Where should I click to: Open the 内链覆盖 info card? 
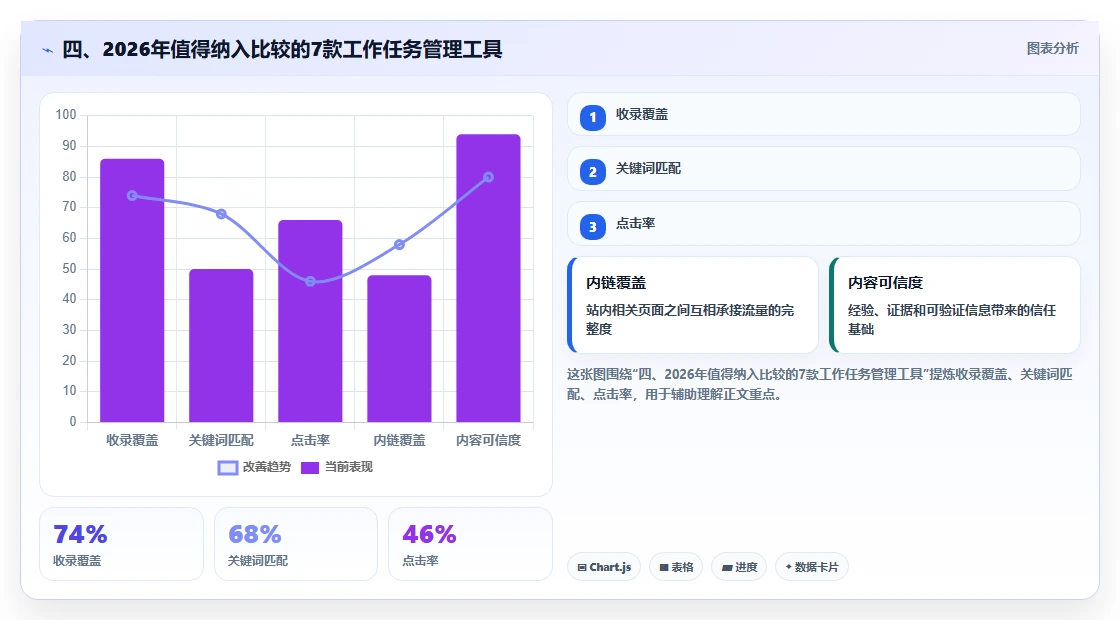(x=693, y=305)
